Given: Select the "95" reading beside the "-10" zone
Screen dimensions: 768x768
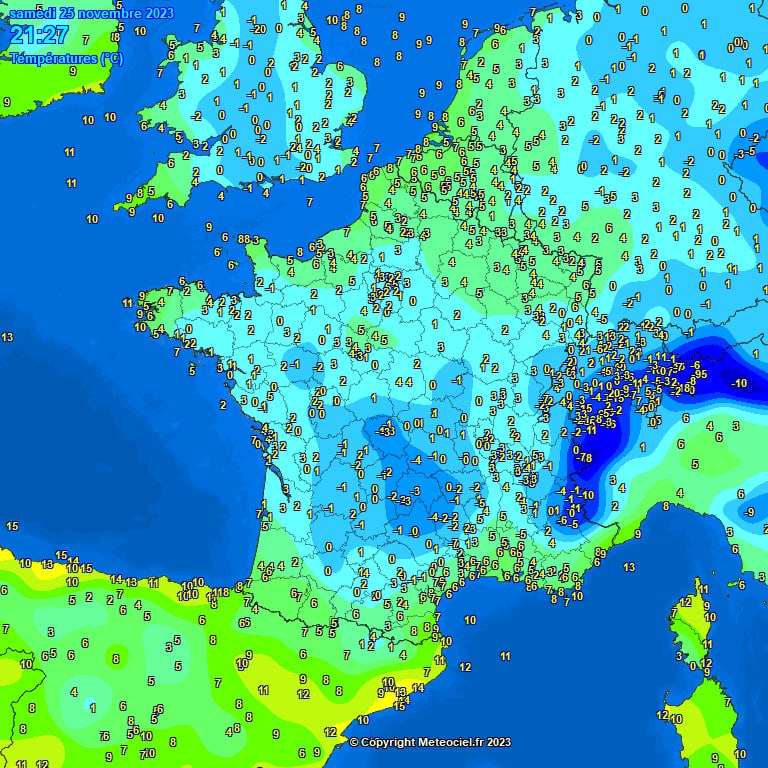Looking at the screenshot, I should pos(700,374).
